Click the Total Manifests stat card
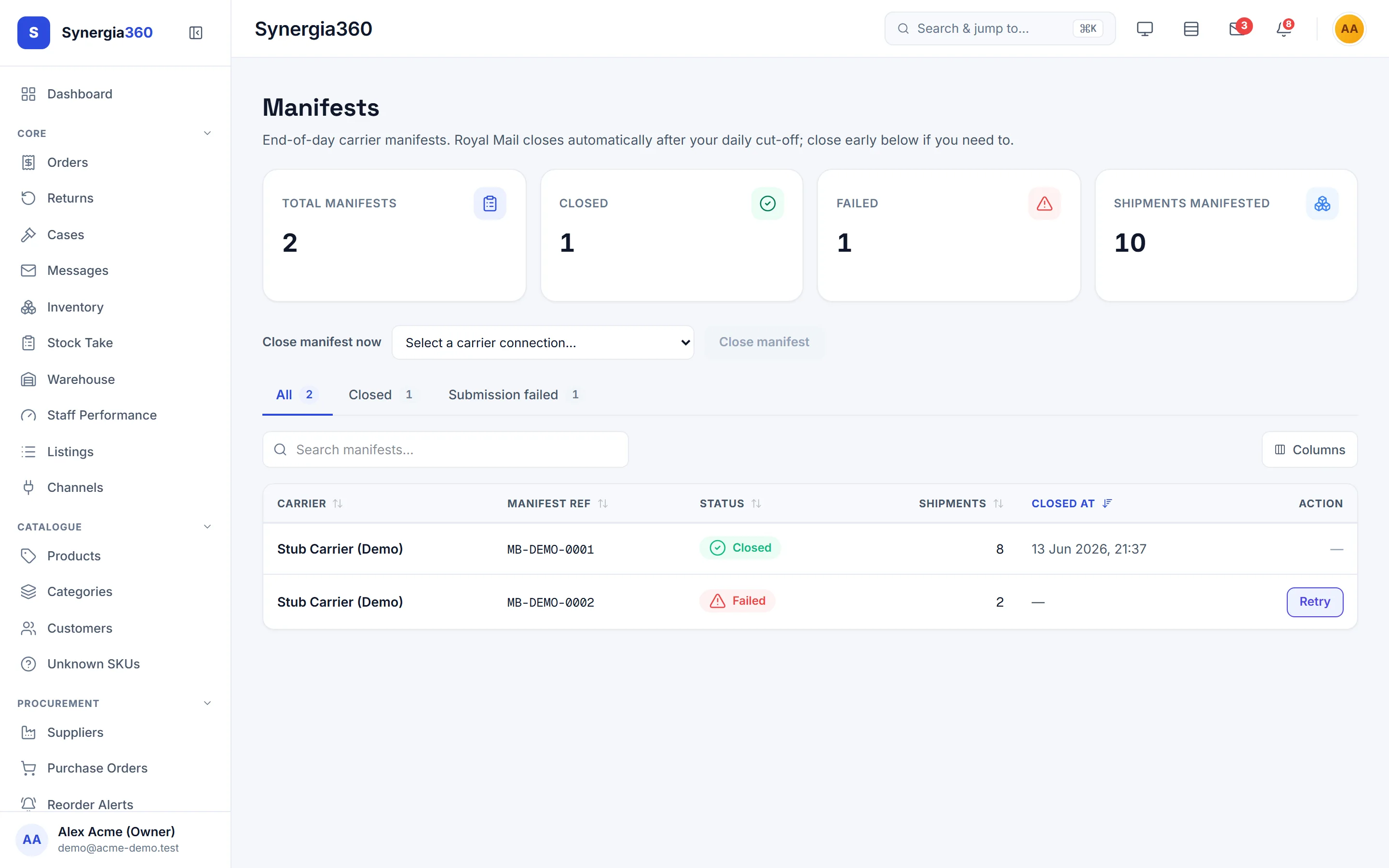 [x=395, y=235]
